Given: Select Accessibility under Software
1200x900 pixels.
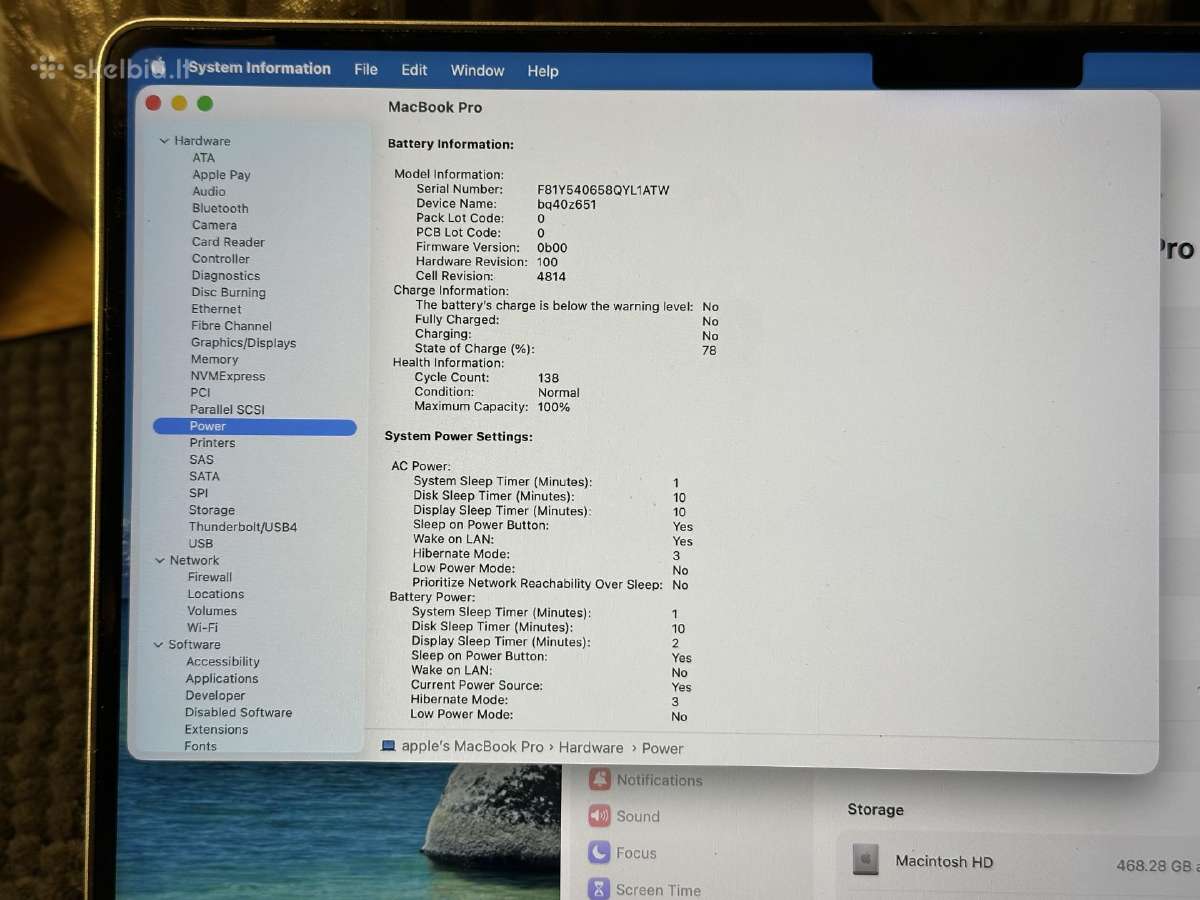Looking at the screenshot, I should point(223,662).
